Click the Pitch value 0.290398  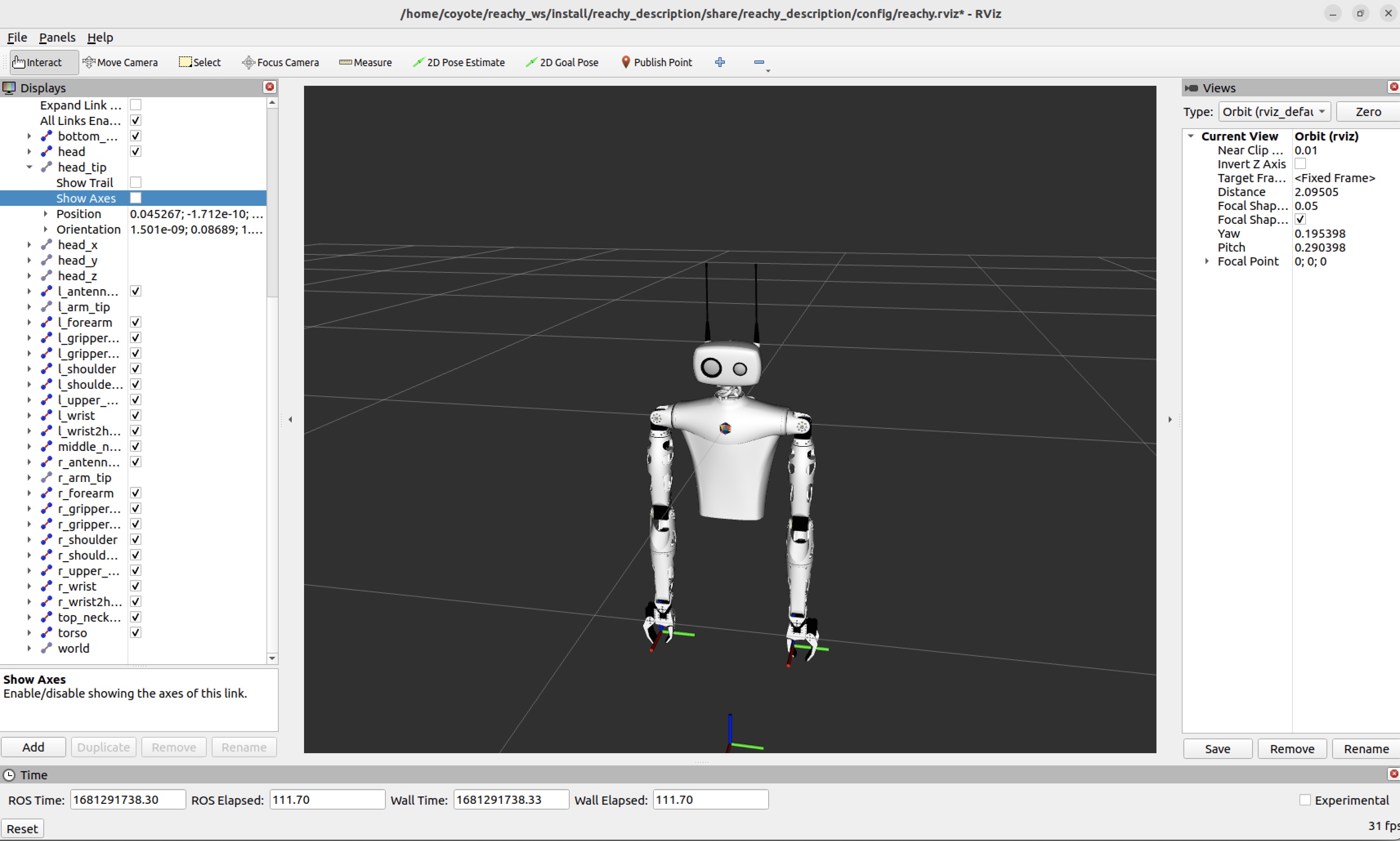coord(1319,247)
